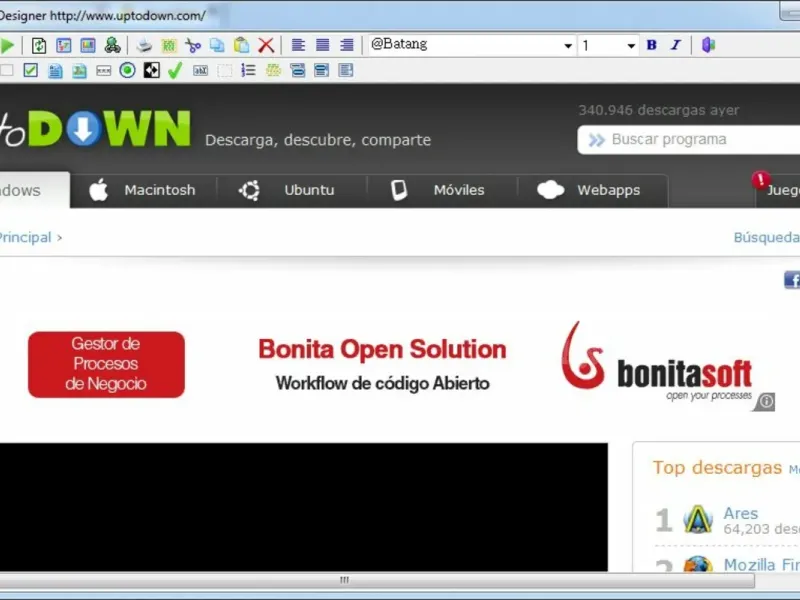Image resolution: width=800 pixels, height=600 pixels.
Task: Click the Buscar programa search field
Action: 689,140
